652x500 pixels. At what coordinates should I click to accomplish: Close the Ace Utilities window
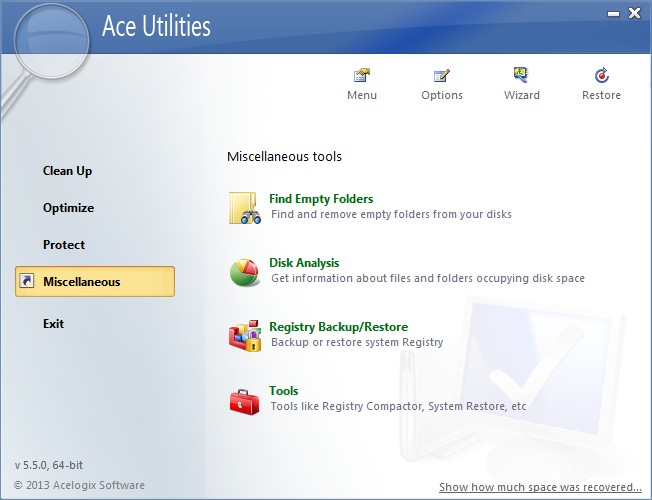635,13
